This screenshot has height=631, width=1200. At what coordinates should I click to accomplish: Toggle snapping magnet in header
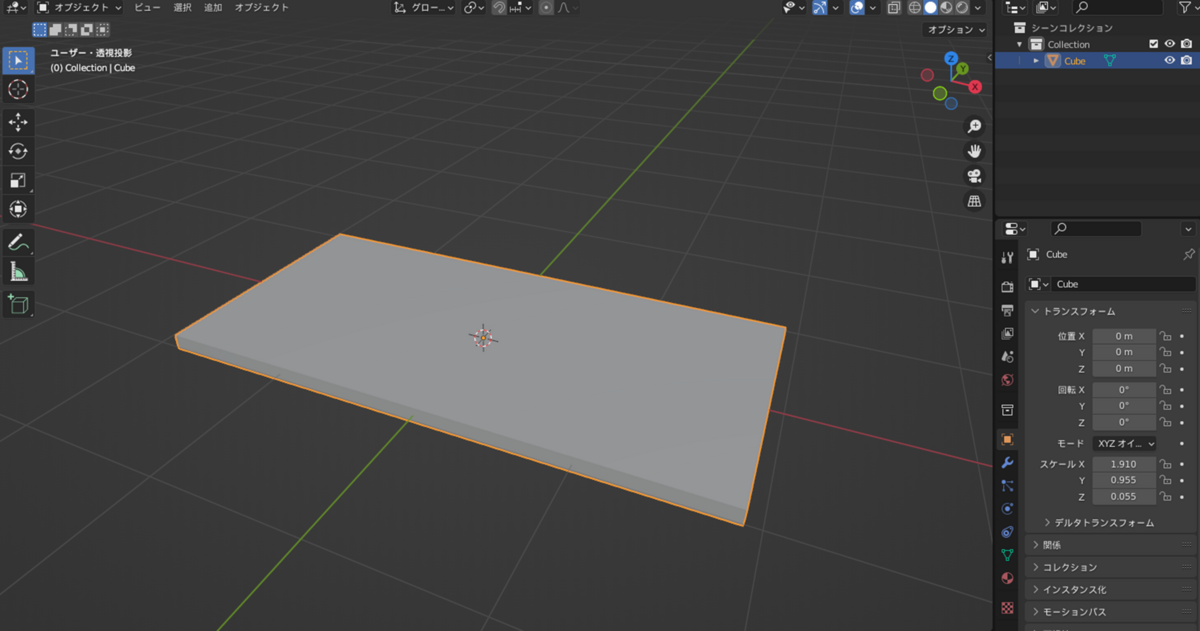(x=499, y=7)
